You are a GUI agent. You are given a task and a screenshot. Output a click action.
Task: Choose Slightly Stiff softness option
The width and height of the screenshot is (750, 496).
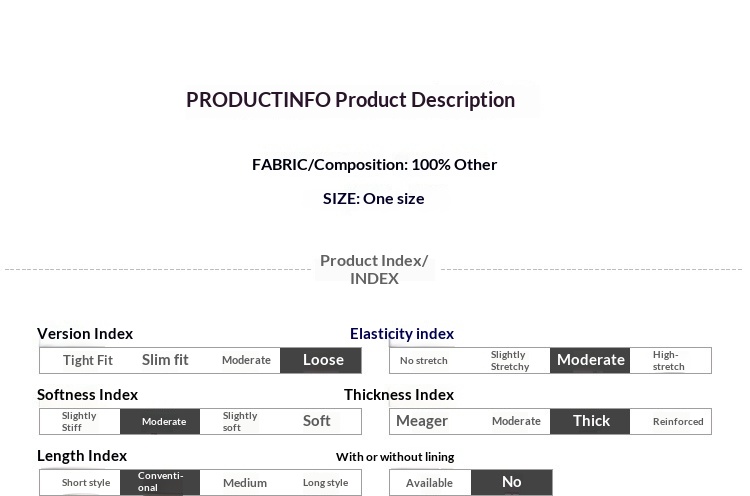pos(80,421)
